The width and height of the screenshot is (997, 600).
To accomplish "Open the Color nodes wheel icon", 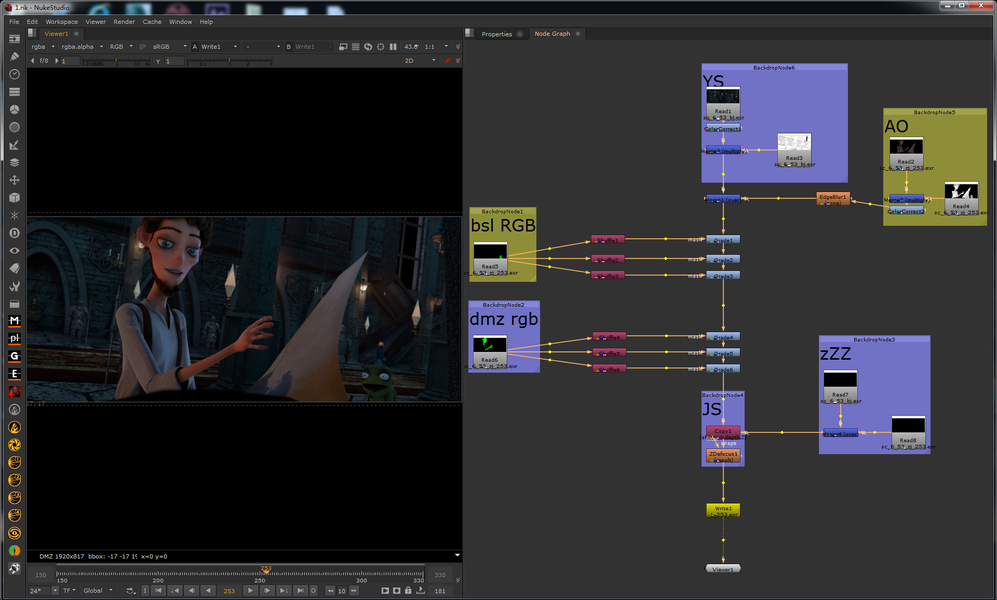I will click(14, 109).
